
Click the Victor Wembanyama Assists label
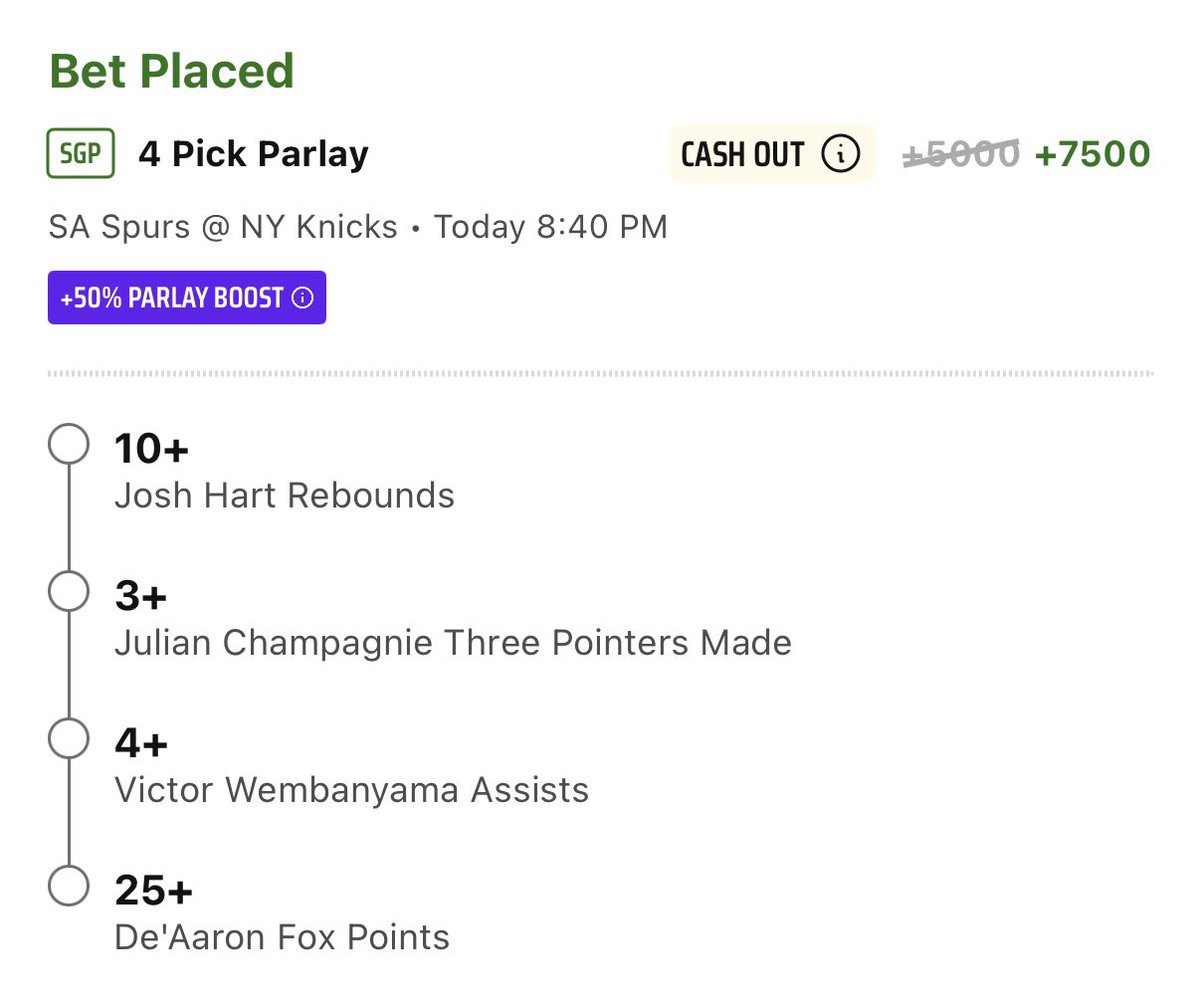[352, 790]
